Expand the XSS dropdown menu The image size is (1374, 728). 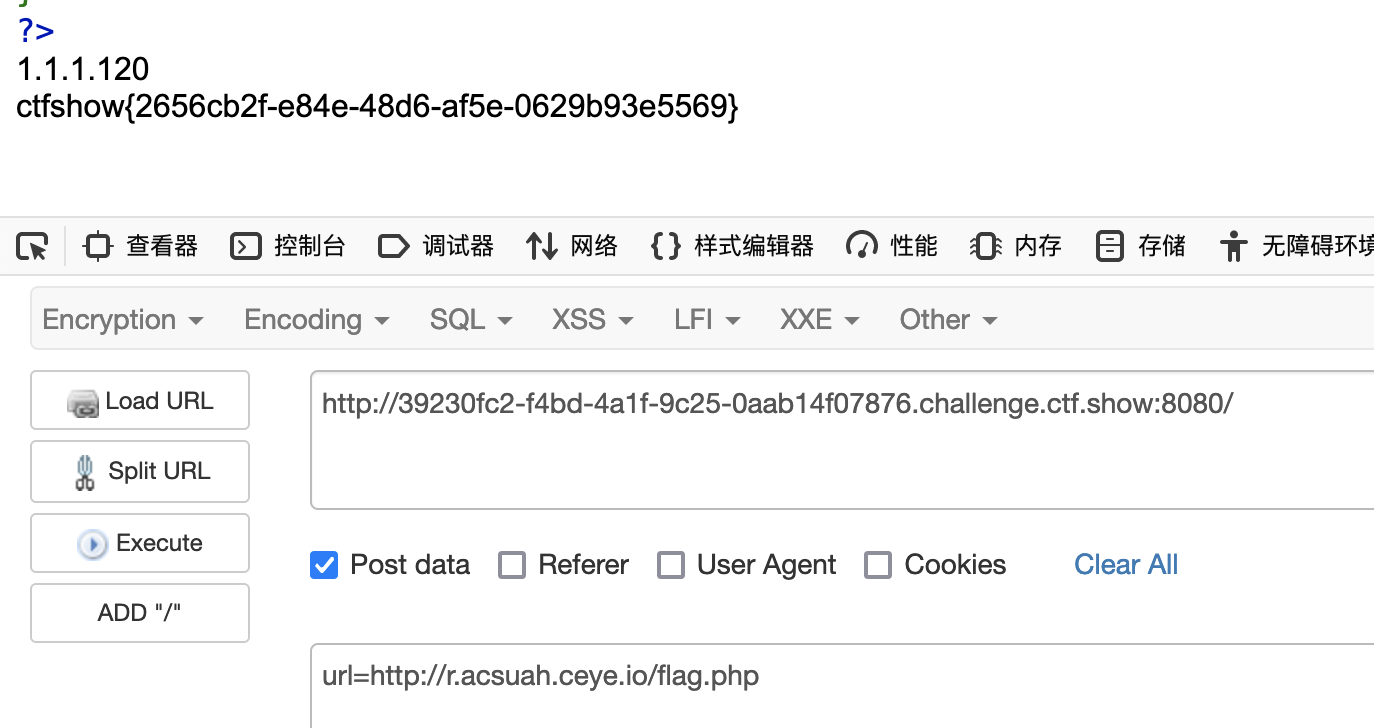pyautogui.click(x=593, y=320)
